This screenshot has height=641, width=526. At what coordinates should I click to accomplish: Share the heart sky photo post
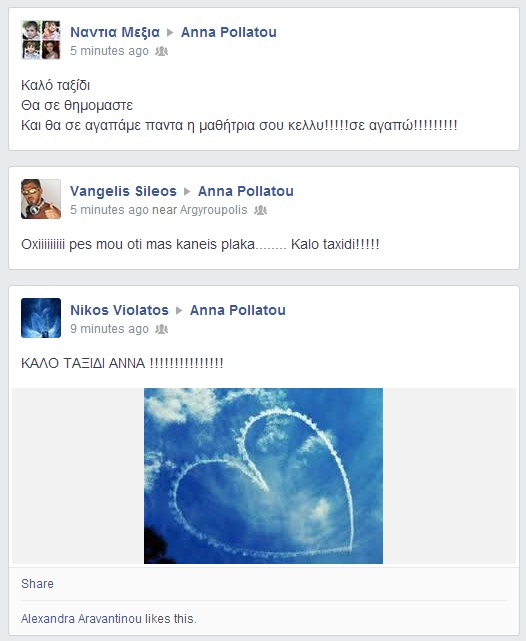pyautogui.click(x=37, y=583)
